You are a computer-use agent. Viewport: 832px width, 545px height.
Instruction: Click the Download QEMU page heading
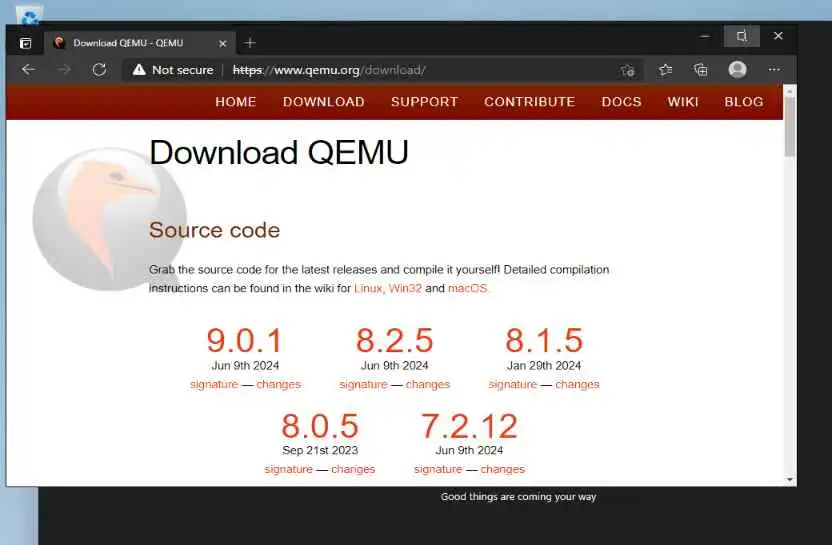pyautogui.click(x=279, y=153)
